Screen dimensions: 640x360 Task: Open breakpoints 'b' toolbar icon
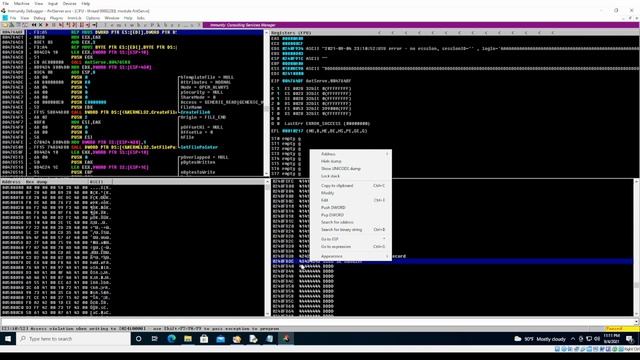pos(164,25)
